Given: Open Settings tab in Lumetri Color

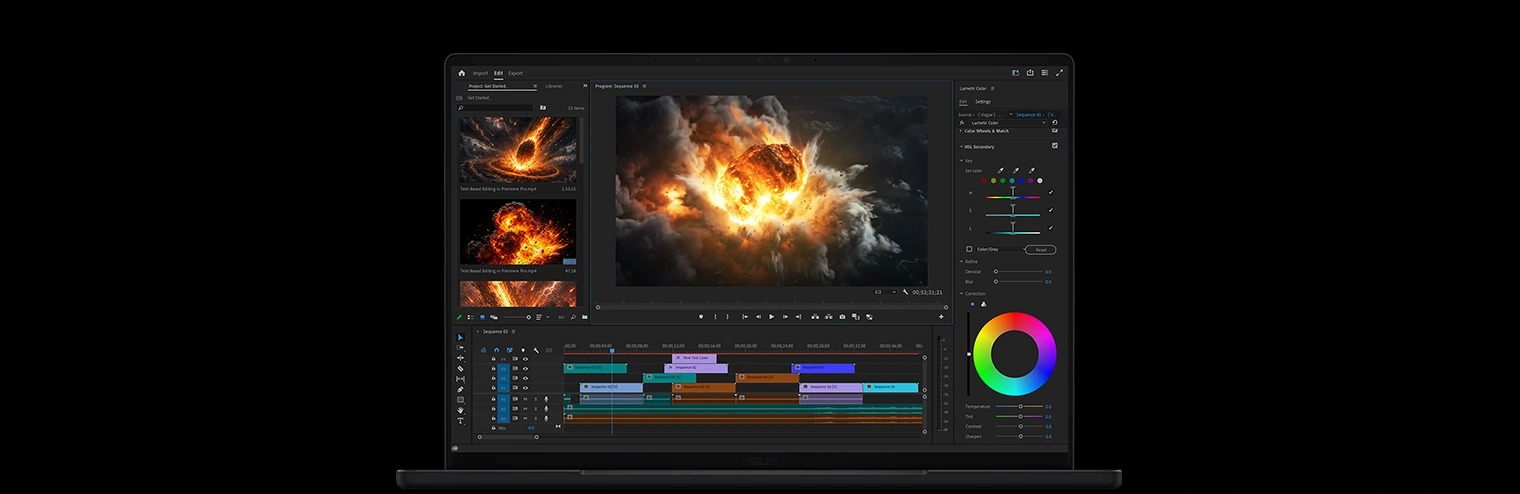Looking at the screenshot, I should click(x=983, y=101).
